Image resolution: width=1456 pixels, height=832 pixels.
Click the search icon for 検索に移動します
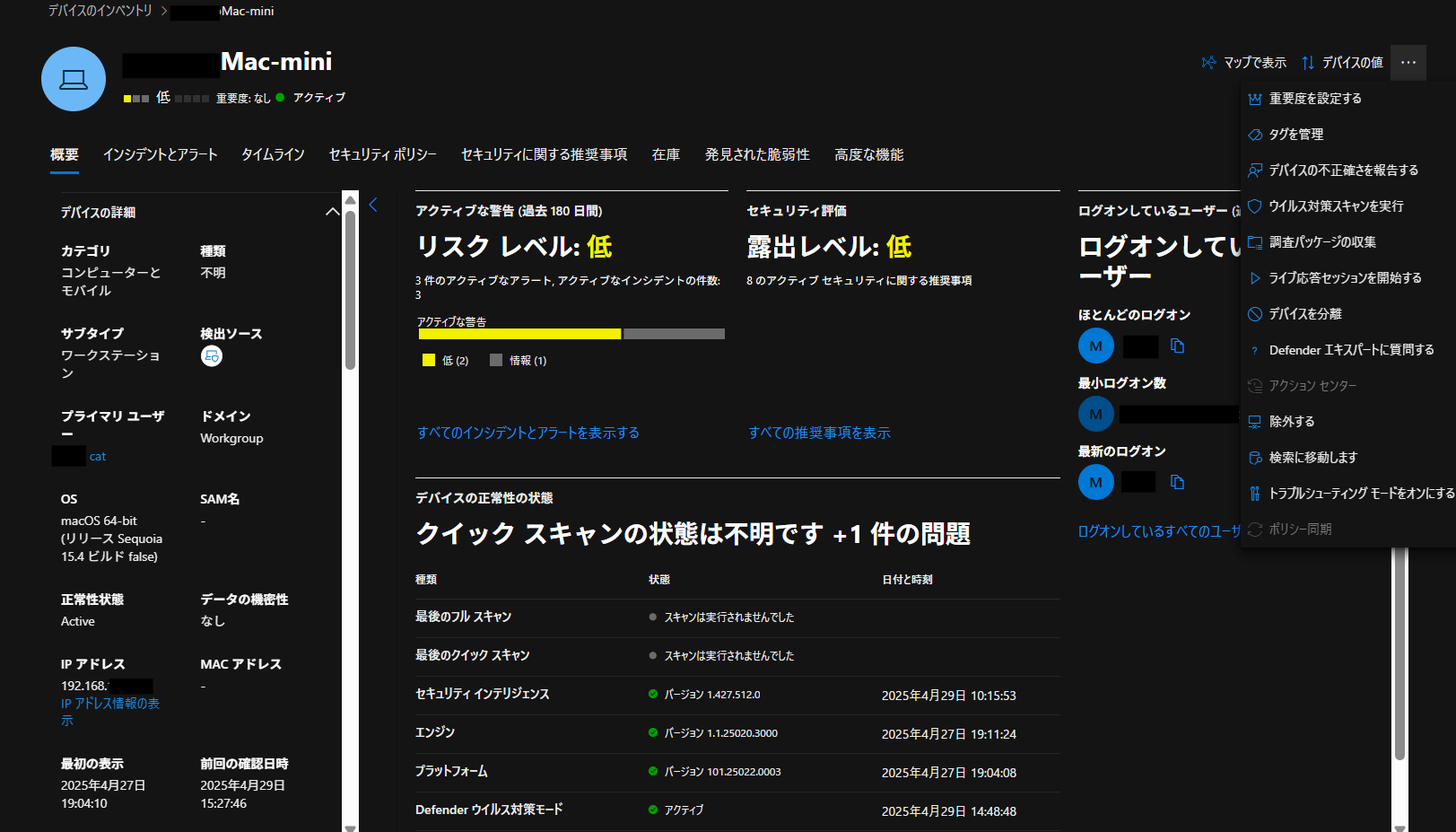1255,458
